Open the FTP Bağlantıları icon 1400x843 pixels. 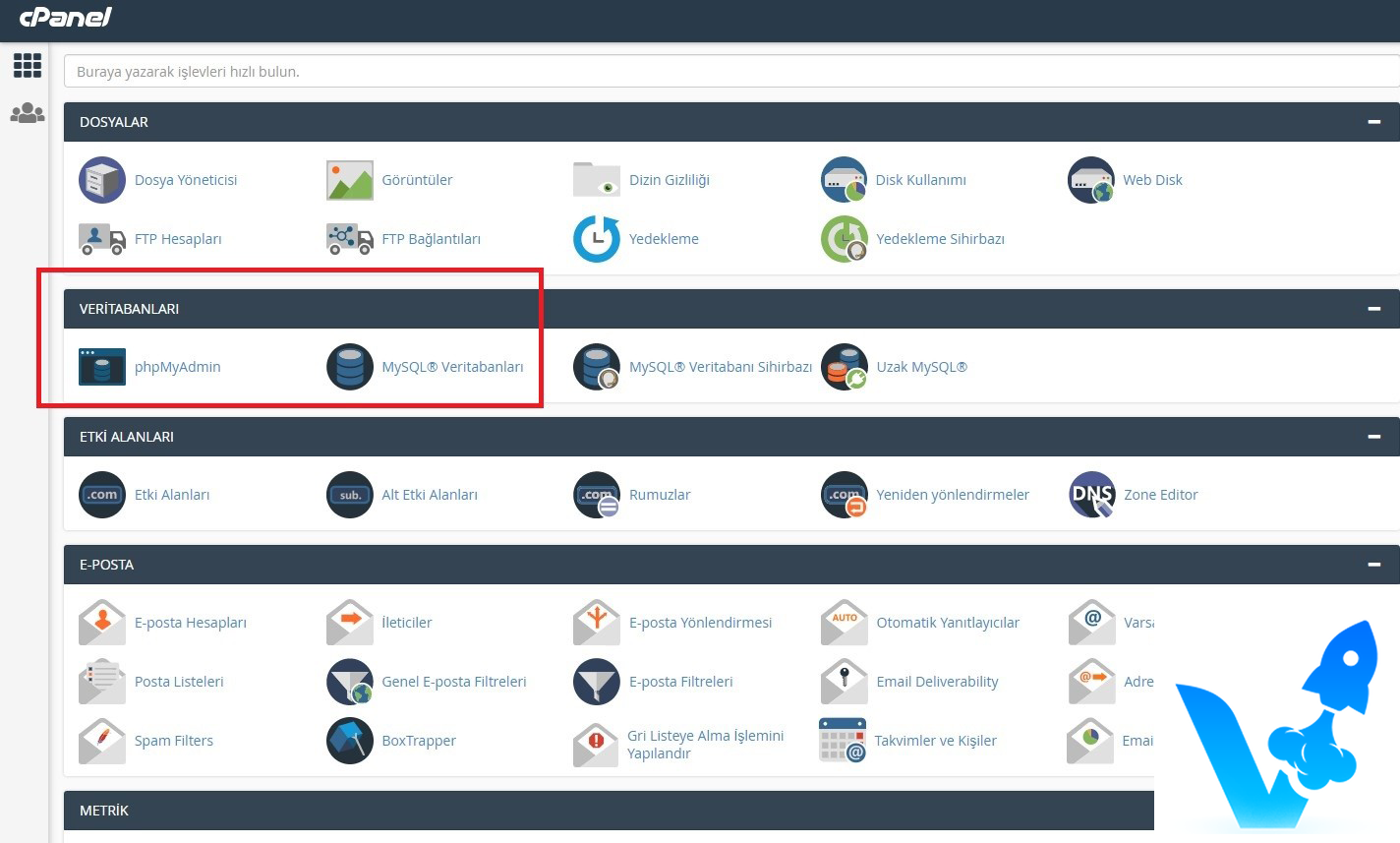click(x=350, y=239)
